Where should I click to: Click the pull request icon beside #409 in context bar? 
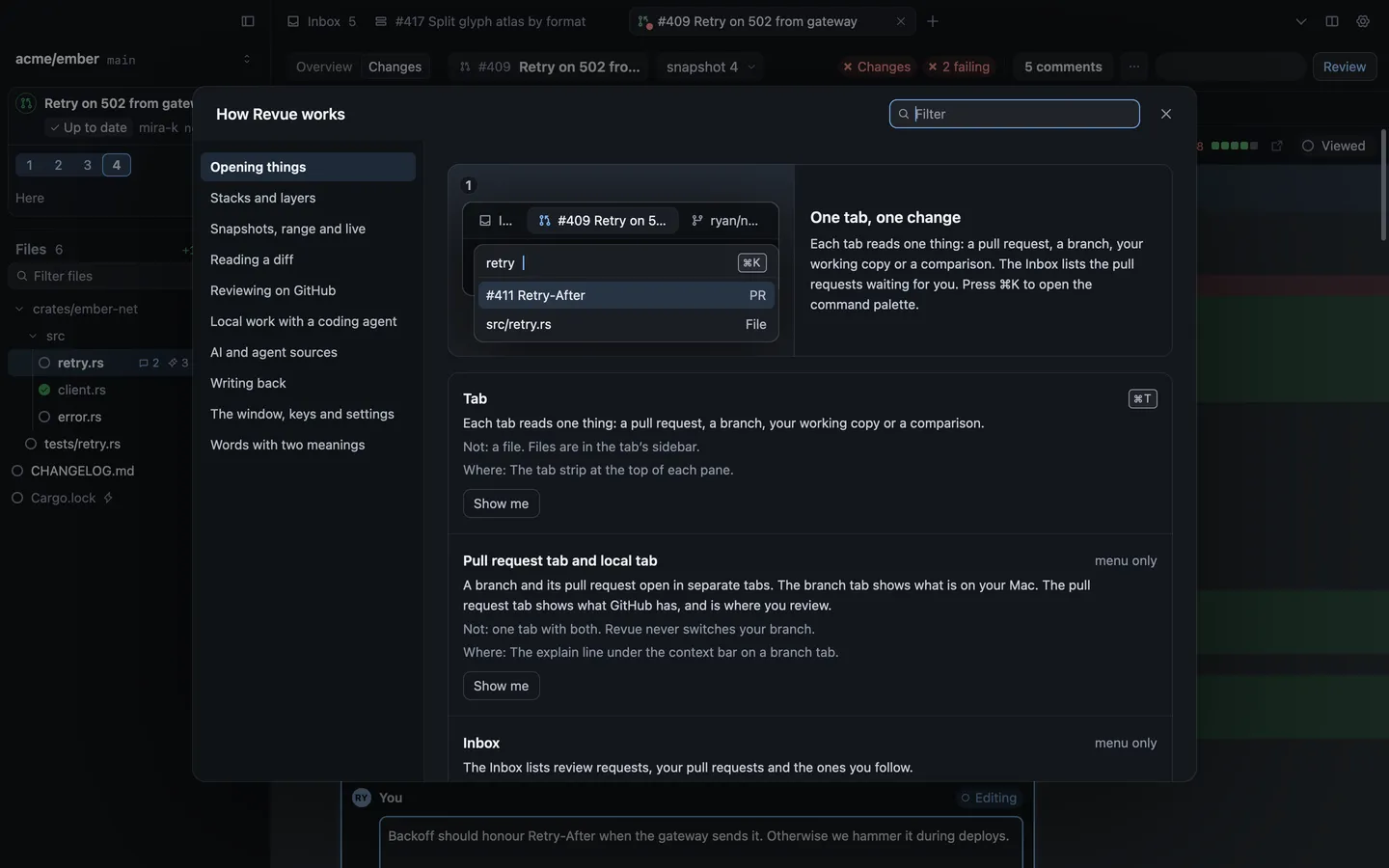tap(465, 67)
